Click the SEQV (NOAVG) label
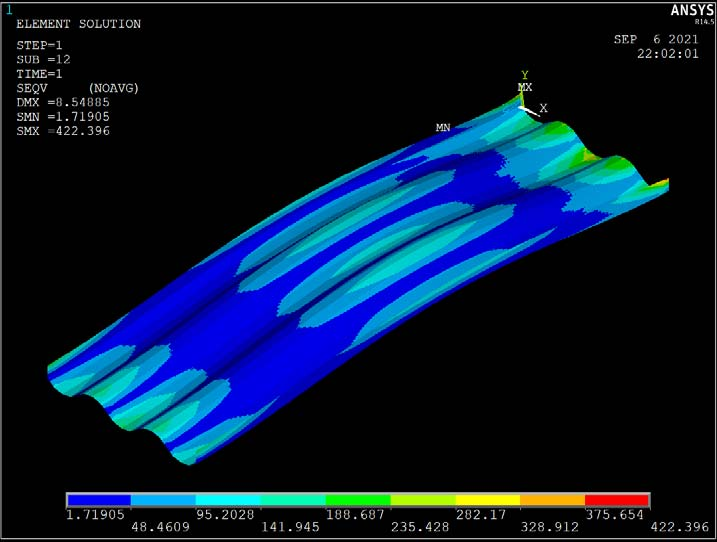The image size is (717, 542). [78, 88]
